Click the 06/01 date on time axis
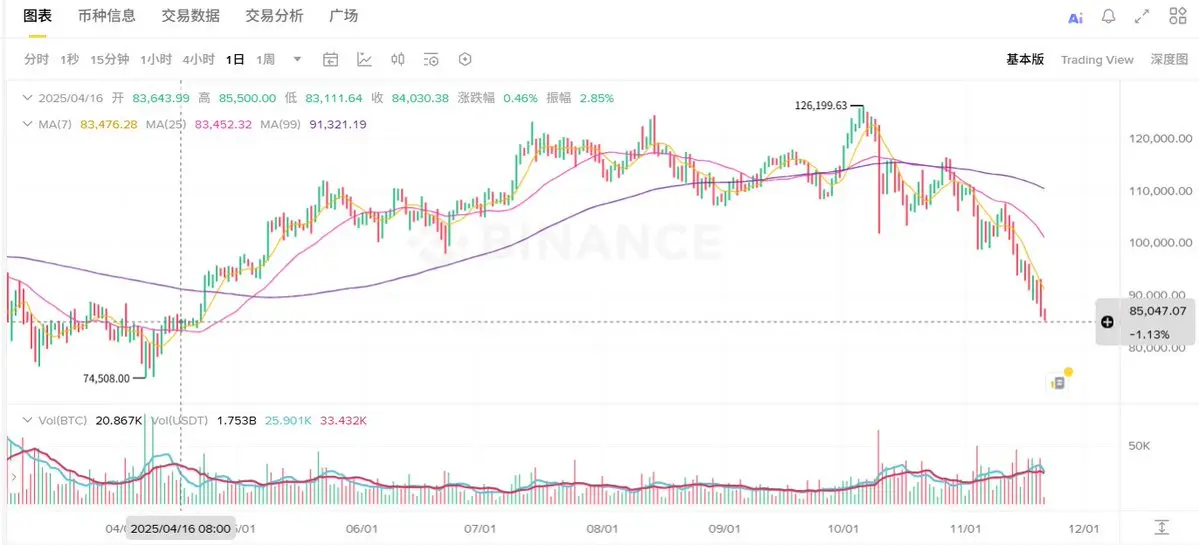Screen dimensions: 1199x545 tap(361, 529)
